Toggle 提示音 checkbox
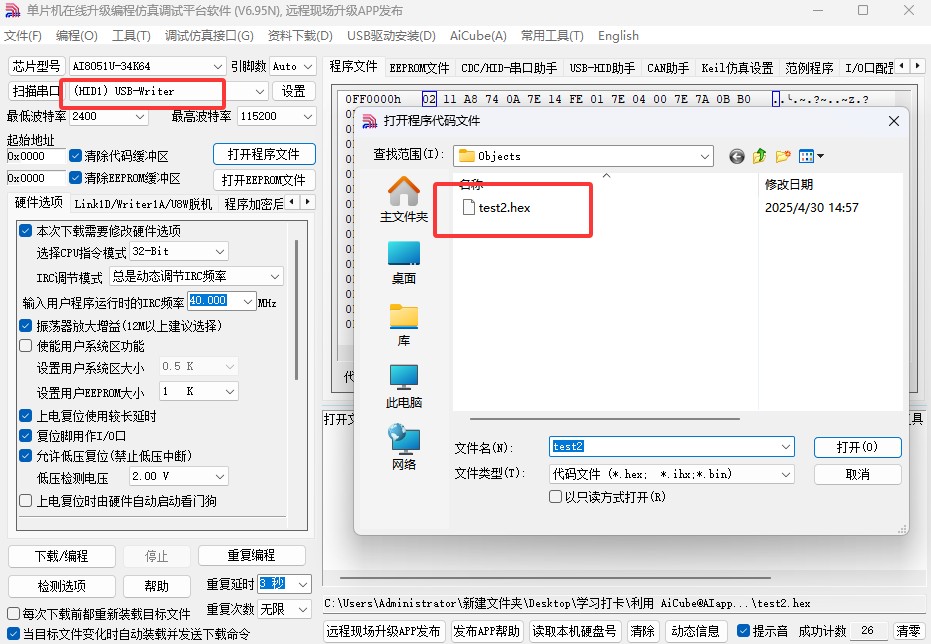Screen dimensions: 931x644 click(743, 631)
